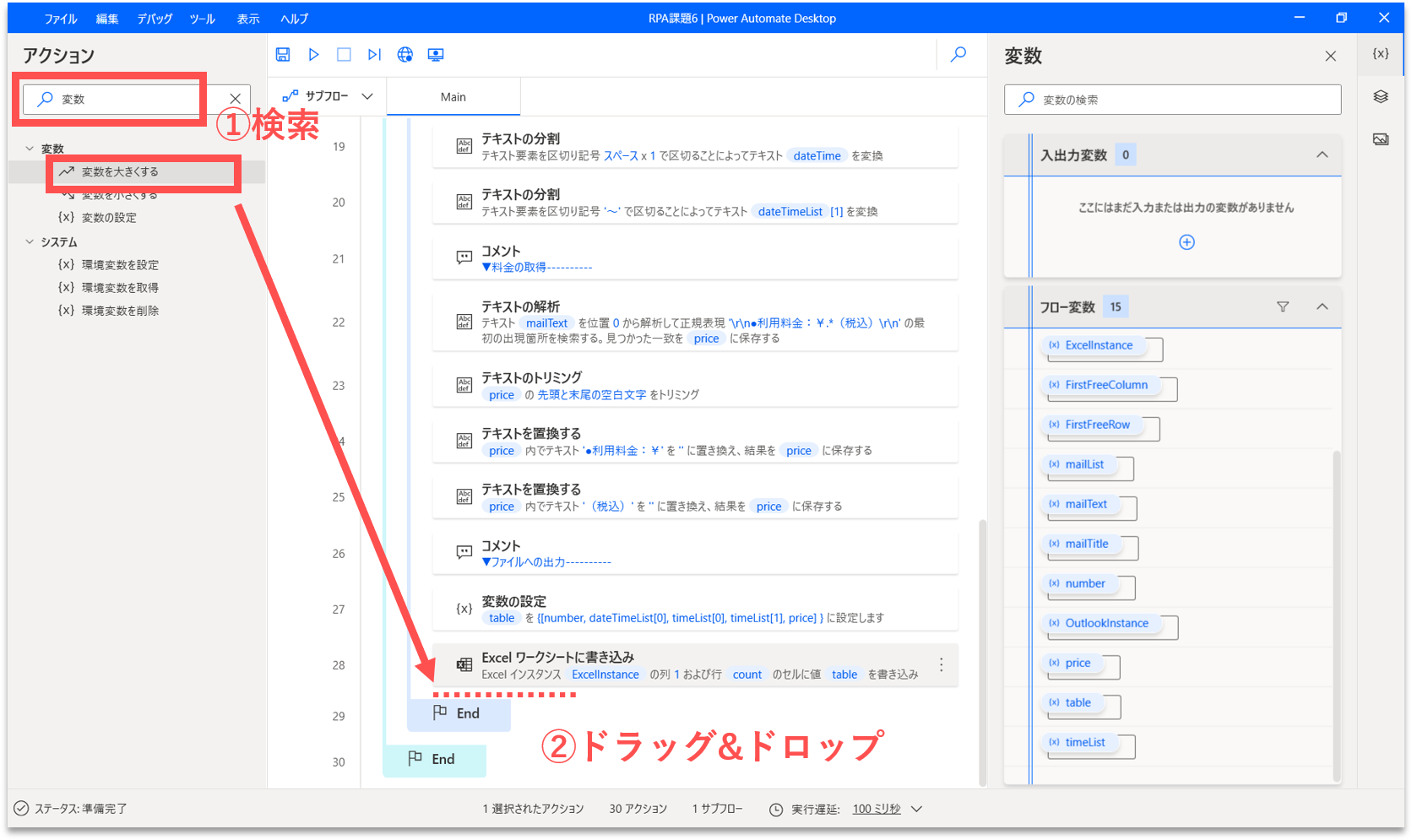Click the Save flow icon

pyautogui.click(x=283, y=55)
